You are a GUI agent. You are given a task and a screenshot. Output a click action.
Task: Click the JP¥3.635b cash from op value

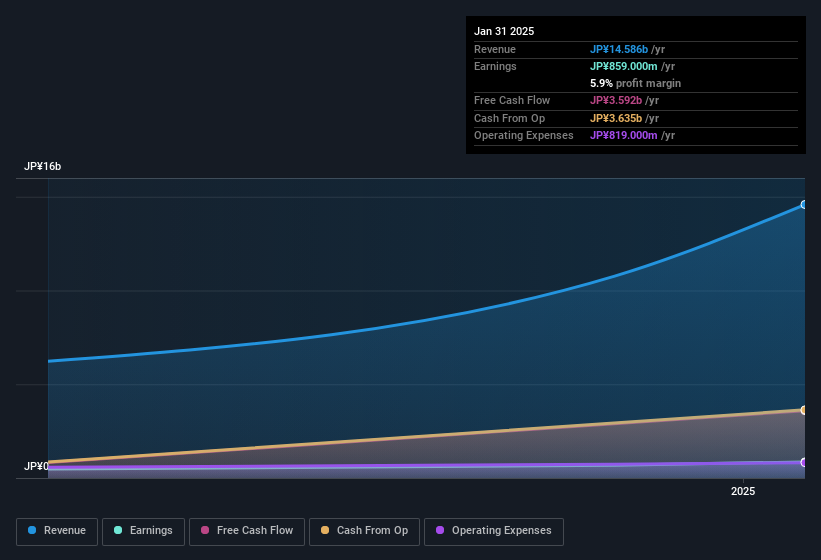616,118
